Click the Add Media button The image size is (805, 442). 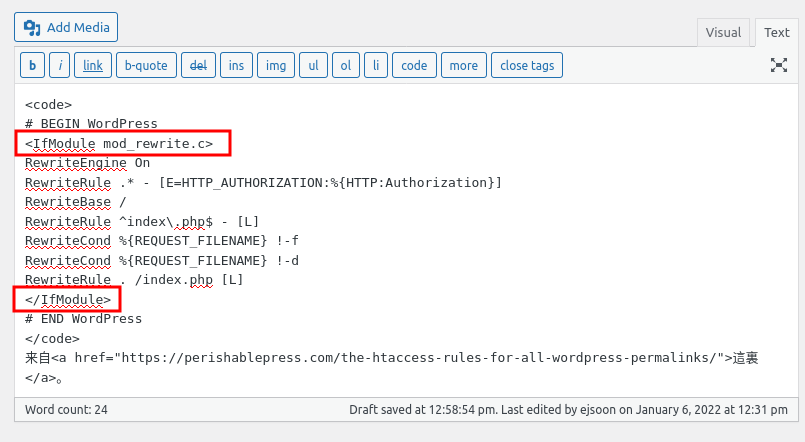click(x=67, y=26)
